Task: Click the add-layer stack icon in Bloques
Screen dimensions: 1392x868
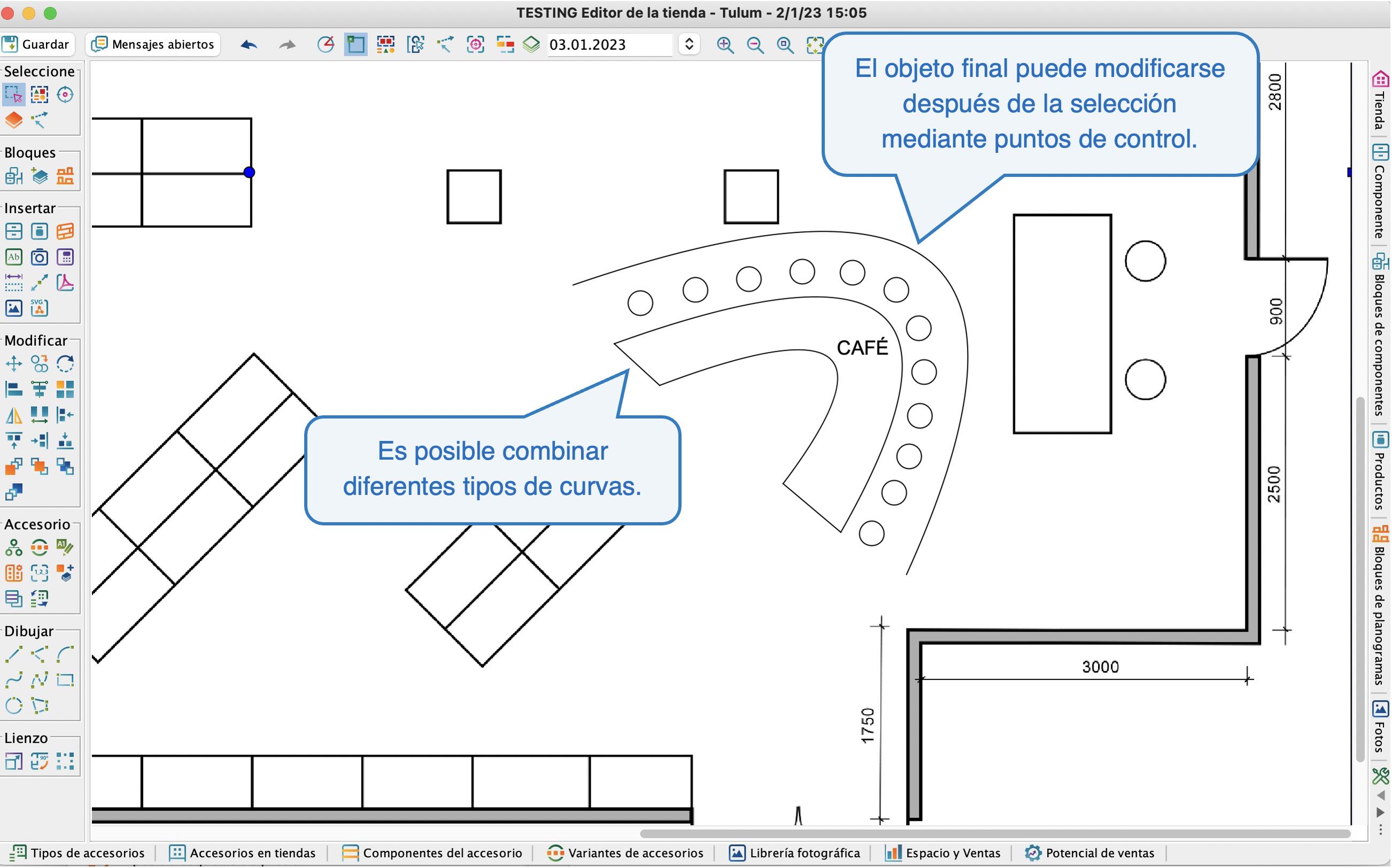Action: pos(40,176)
